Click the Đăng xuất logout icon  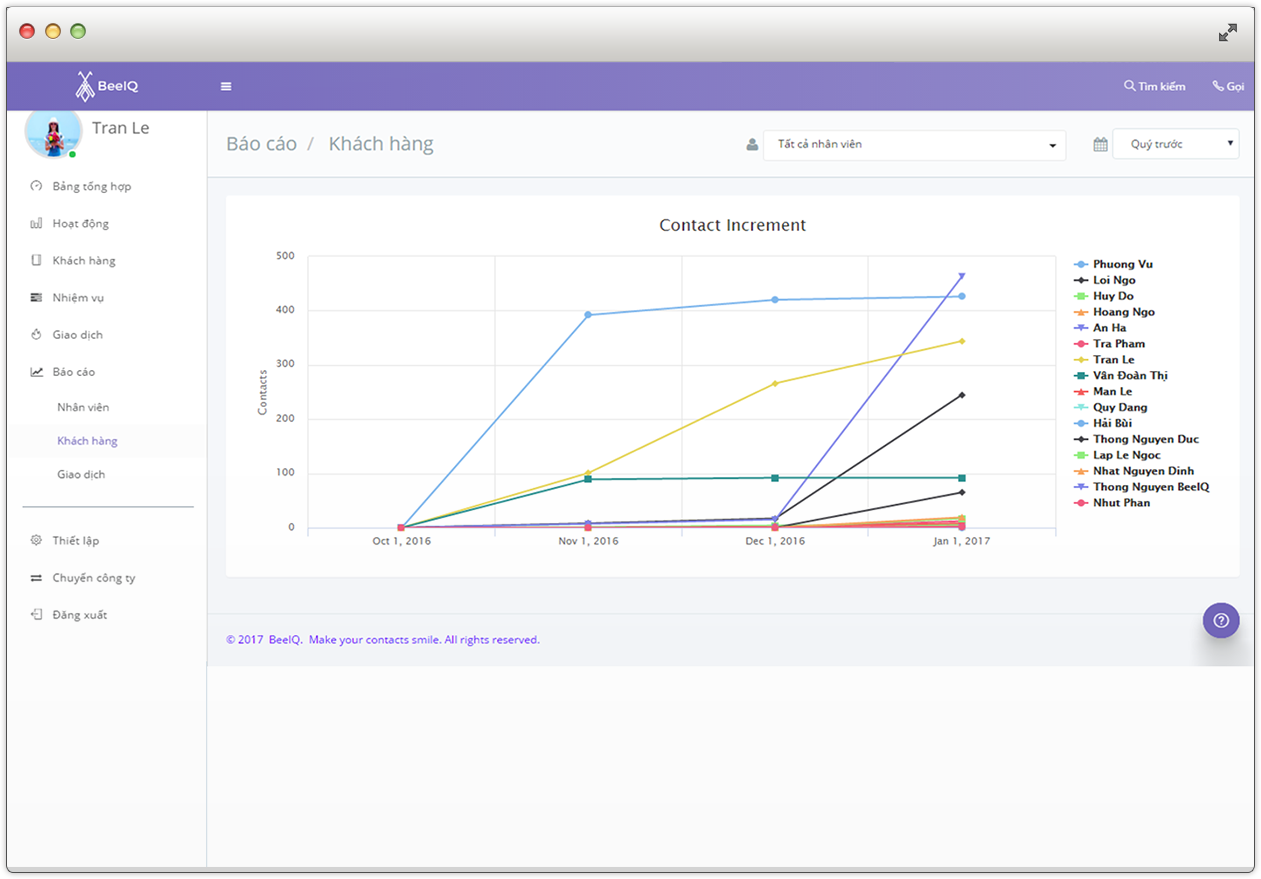click(x=37, y=615)
